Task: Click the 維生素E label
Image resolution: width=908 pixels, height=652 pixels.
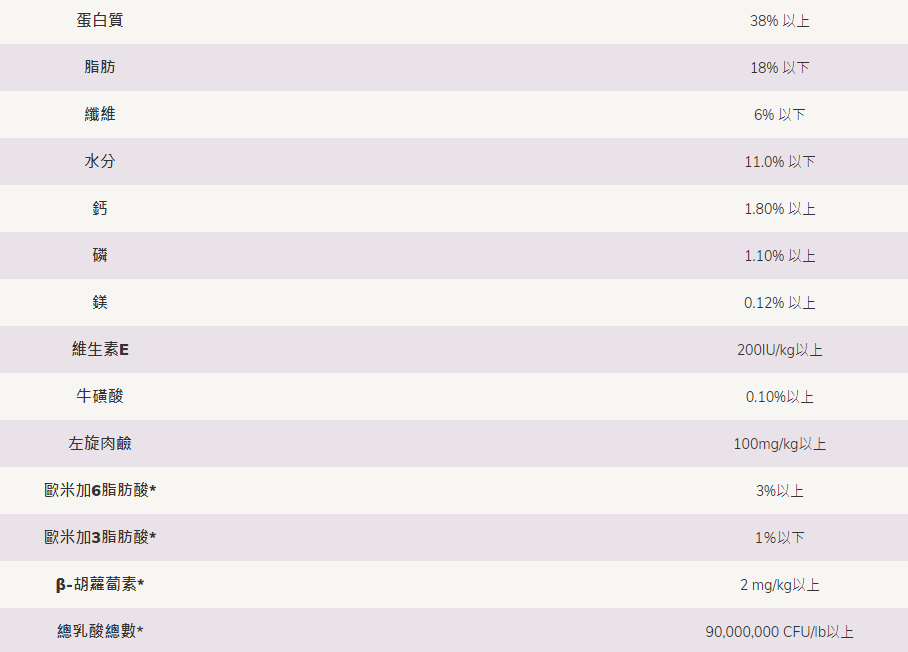Action: click(100, 350)
